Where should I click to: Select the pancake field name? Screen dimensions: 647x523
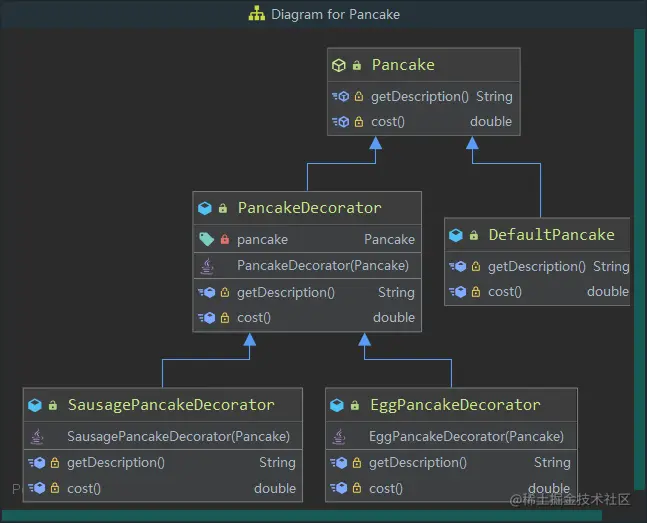coord(262,239)
